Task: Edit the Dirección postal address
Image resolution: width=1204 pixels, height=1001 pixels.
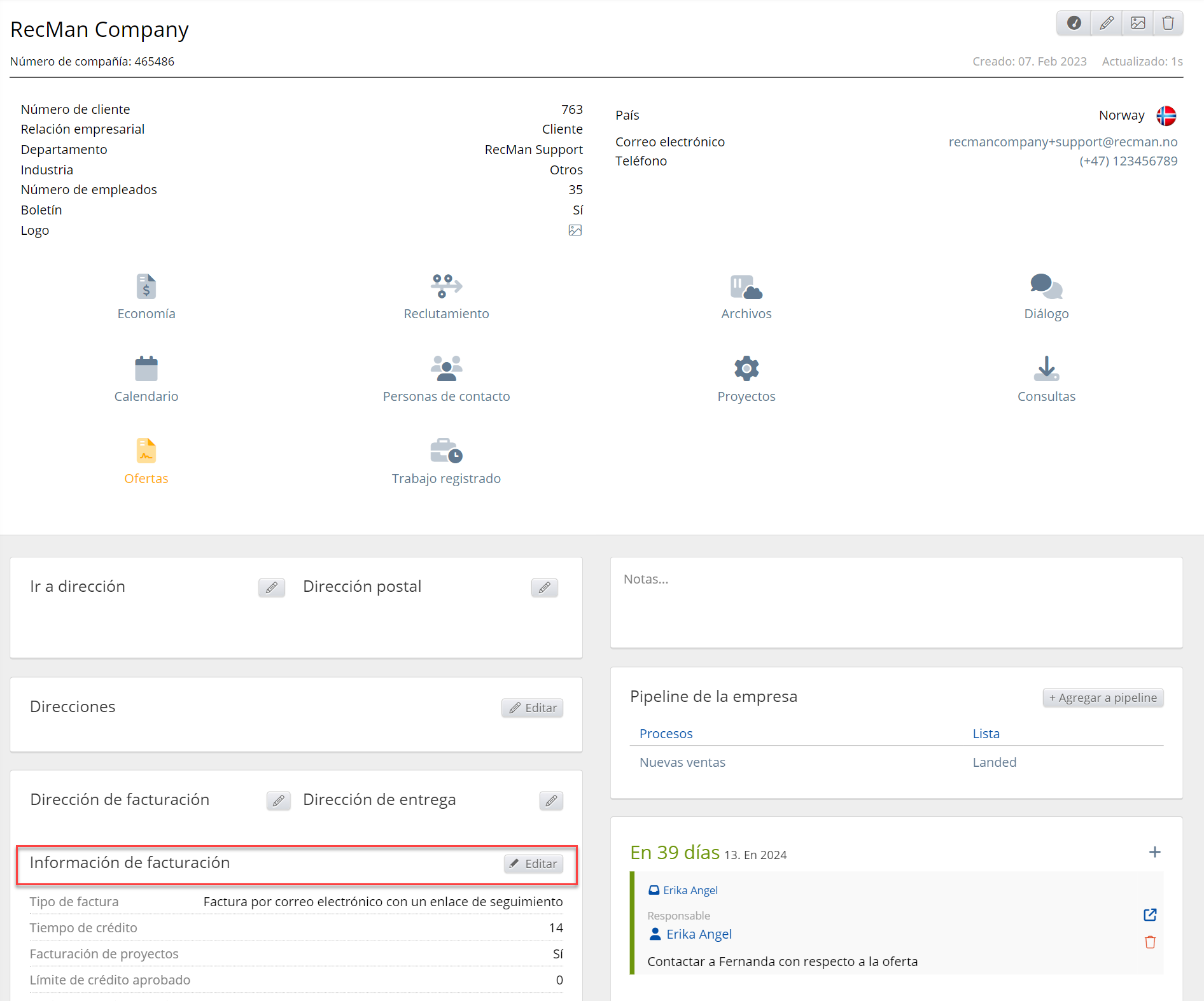Action: (544, 587)
